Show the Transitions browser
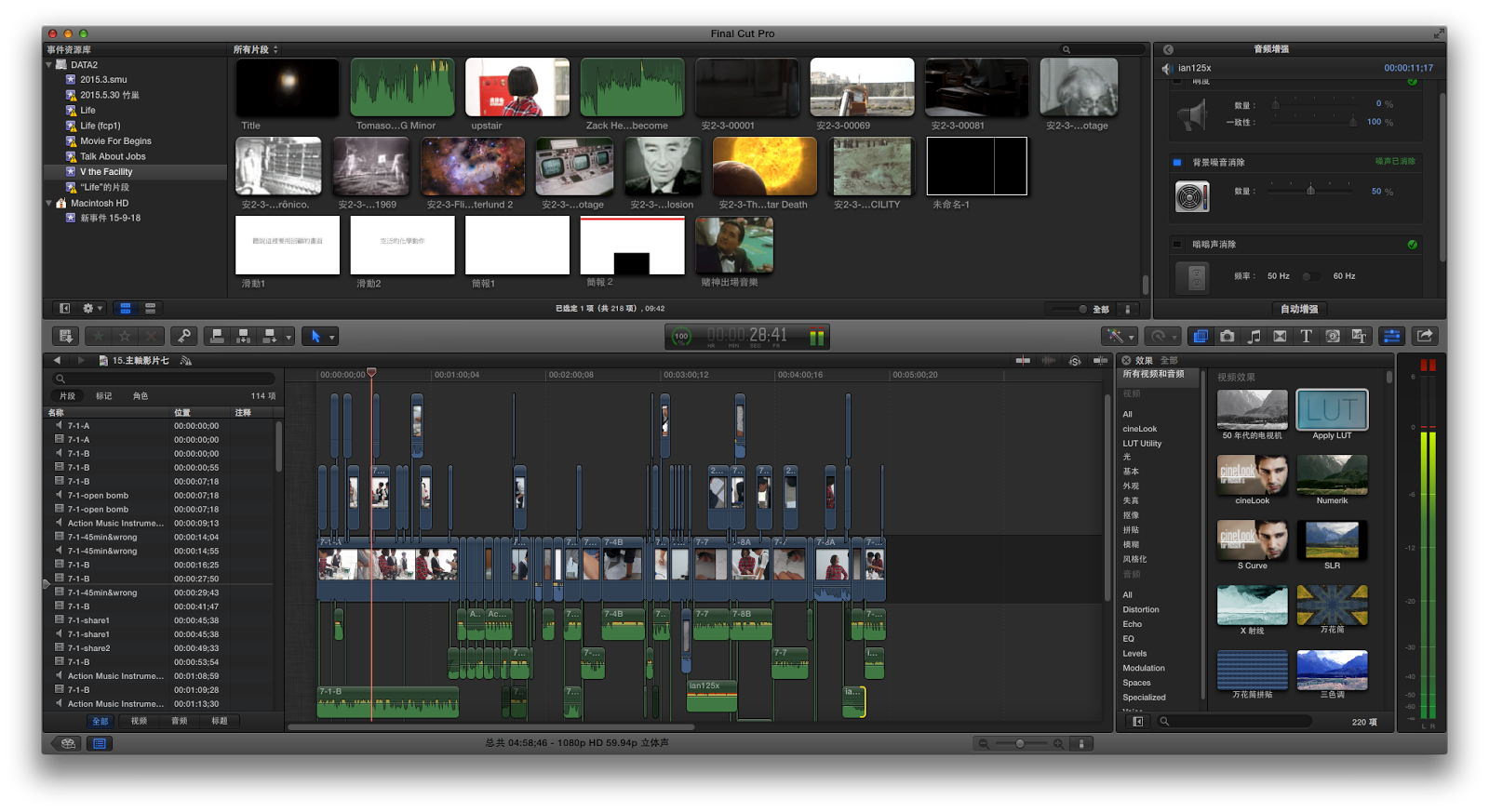The image size is (1489, 812). pyautogui.click(x=1280, y=337)
